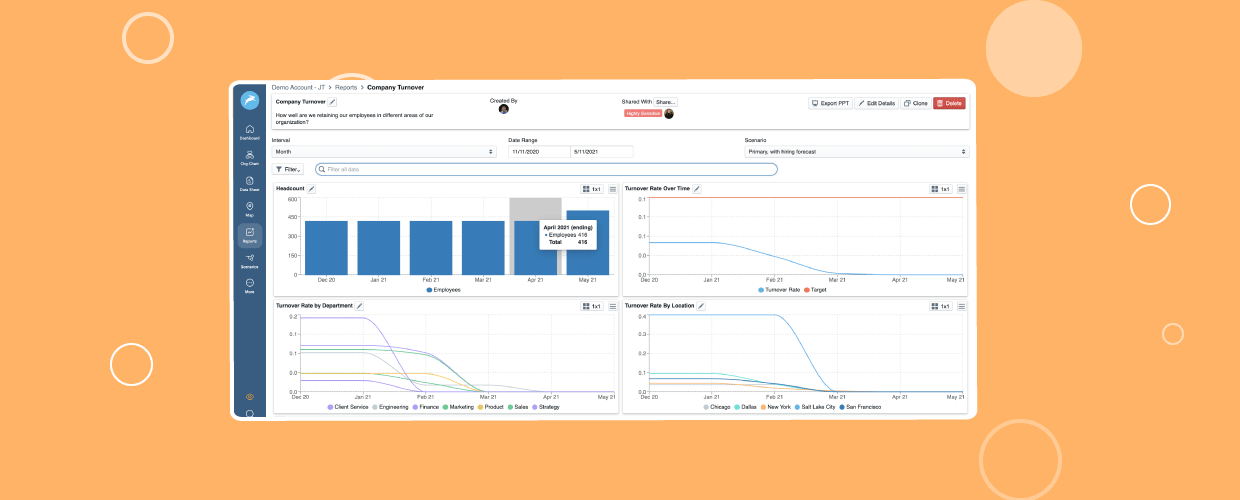Open Dashboard from the sidebar
Screen dimensions: 1240x500
pos(249,131)
